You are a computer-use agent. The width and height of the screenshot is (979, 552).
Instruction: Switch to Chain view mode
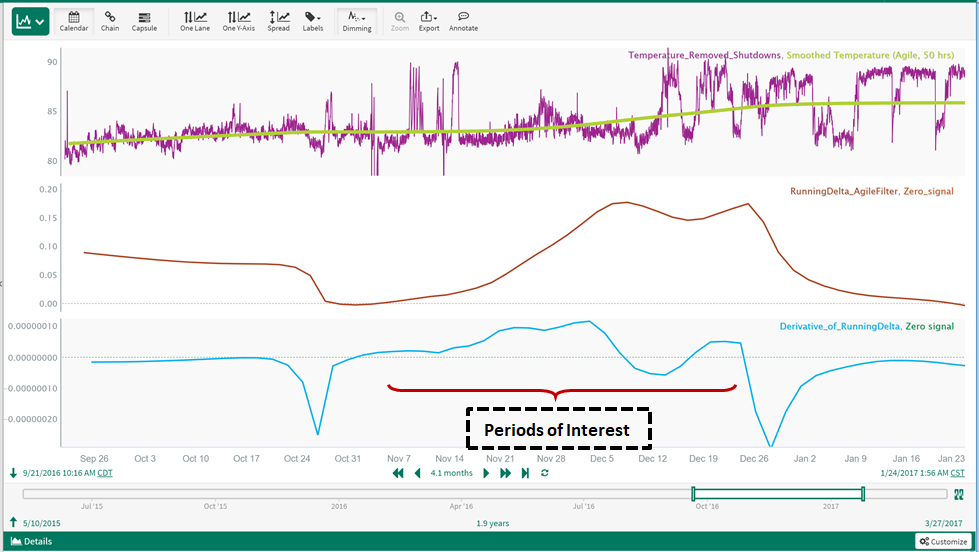pyautogui.click(x=109, y=21)
